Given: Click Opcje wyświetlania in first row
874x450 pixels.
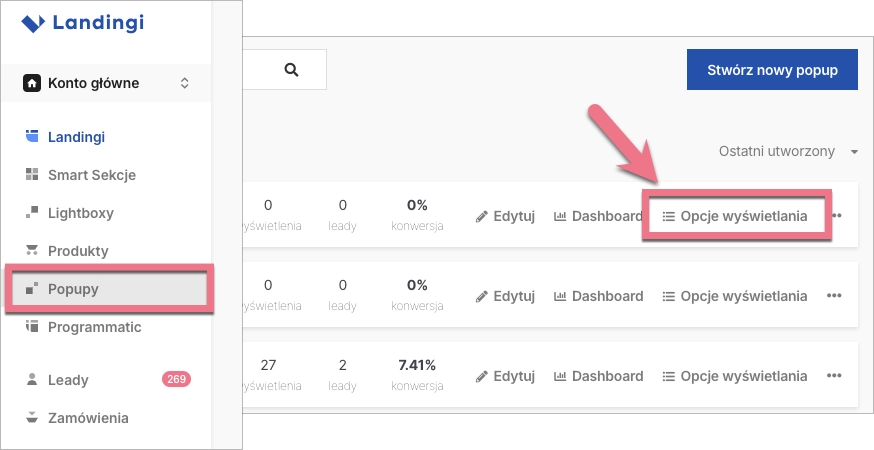Looking at the screenshot, I should 735,216.
